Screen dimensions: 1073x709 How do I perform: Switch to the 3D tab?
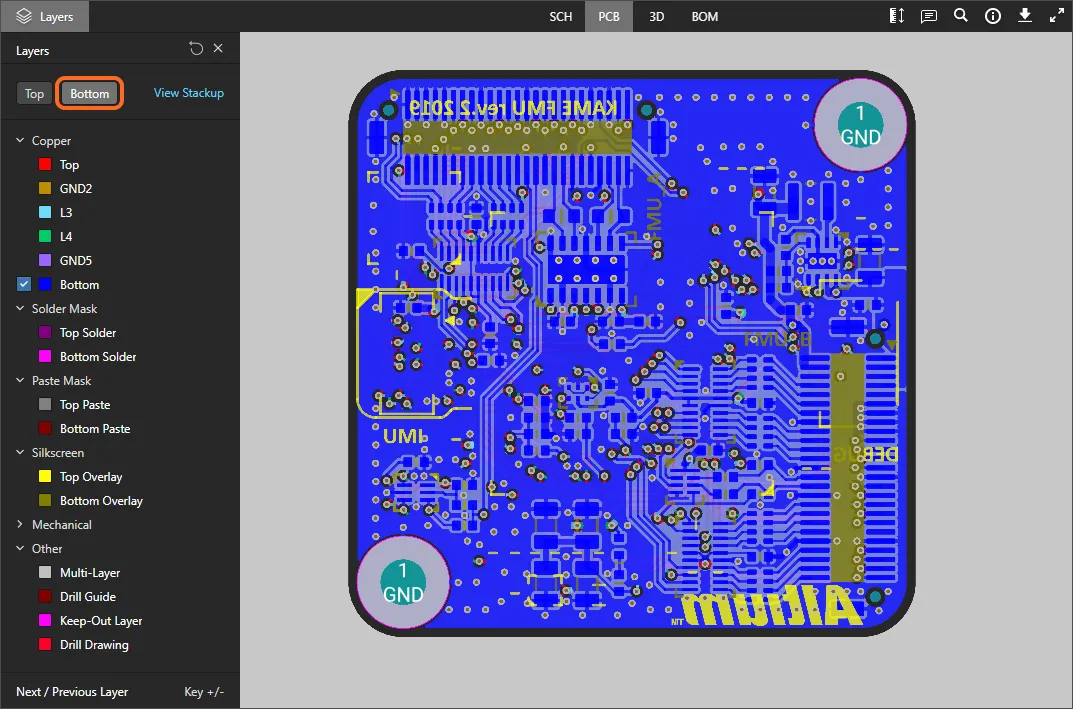coord(656,16)
